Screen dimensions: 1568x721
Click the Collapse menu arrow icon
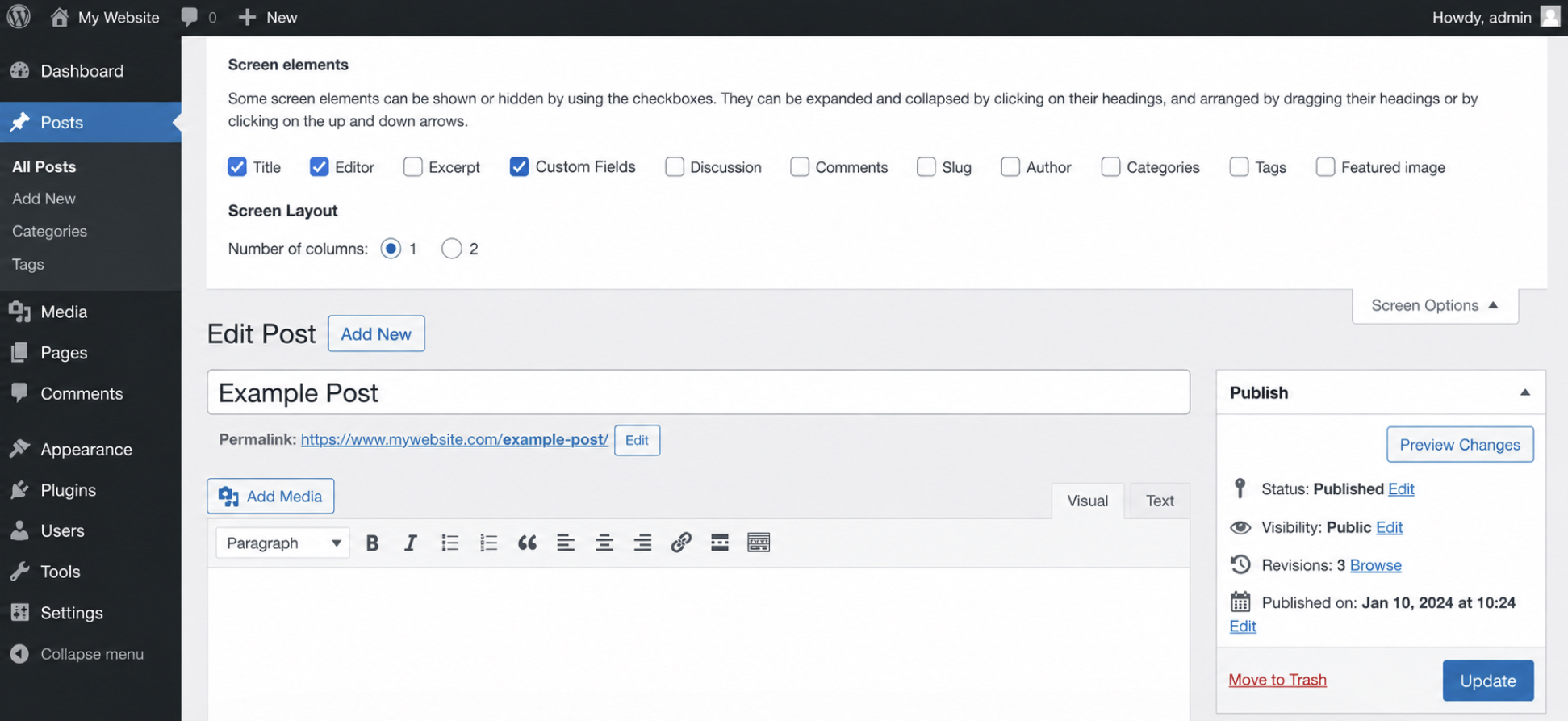pyautogui.click(x=19, y=654)
